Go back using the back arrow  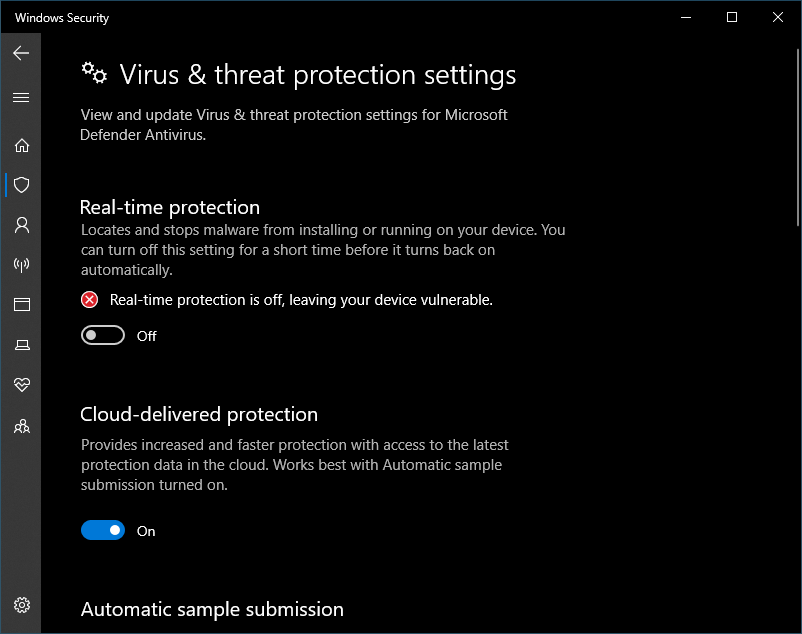pyautogui.click(x=21, y=53)
